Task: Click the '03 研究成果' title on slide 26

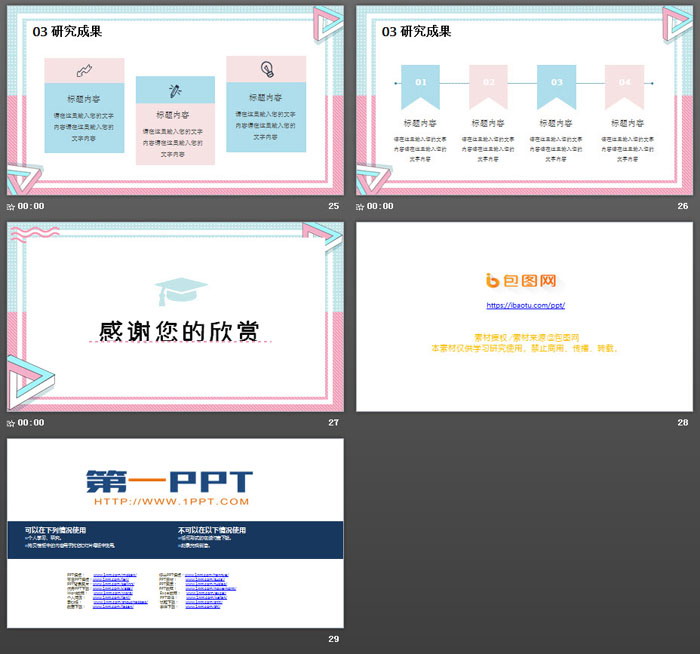Action: click(x=416, y=31)
